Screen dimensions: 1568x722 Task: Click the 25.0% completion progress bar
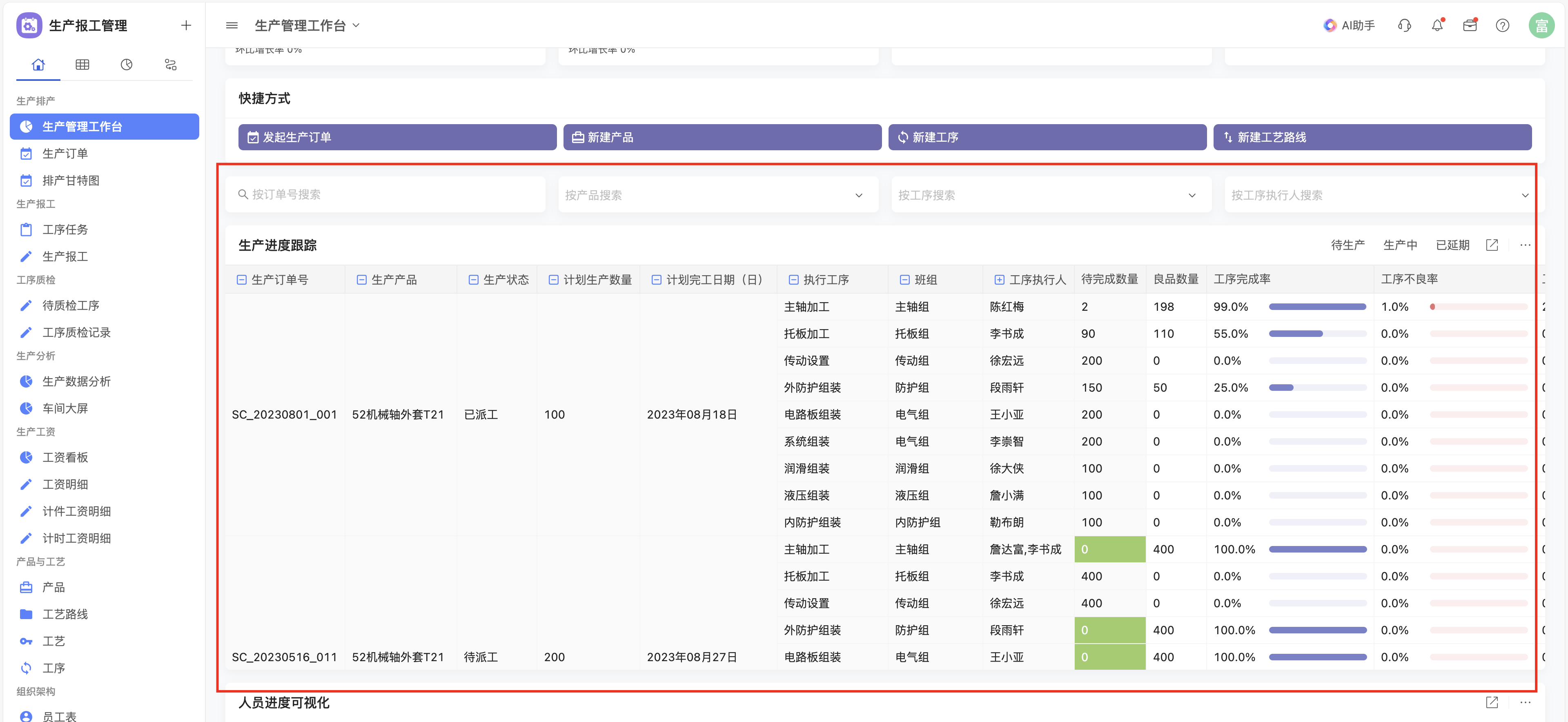[x=1318, y=387]
